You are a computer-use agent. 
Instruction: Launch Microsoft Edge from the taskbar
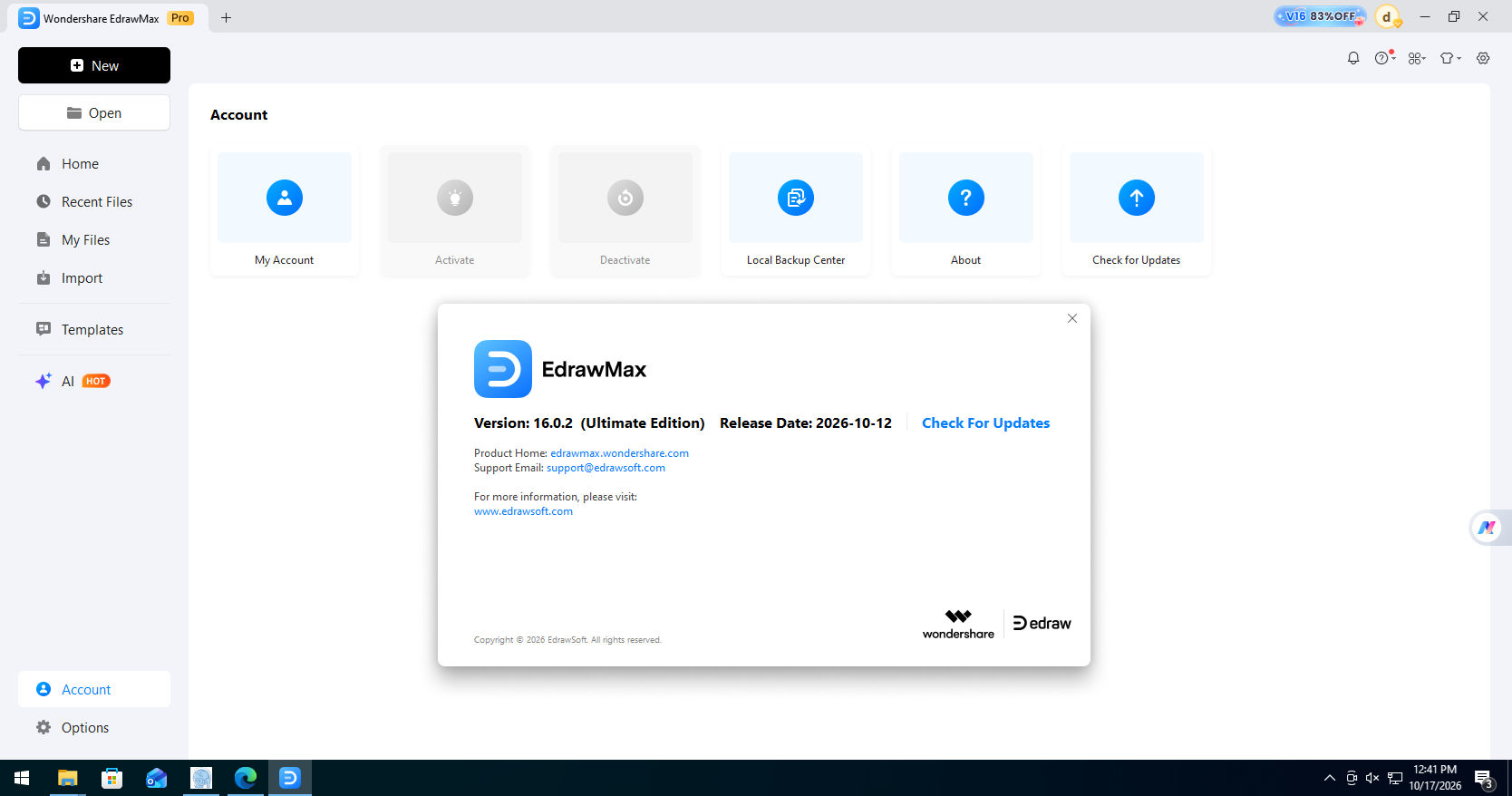[x=246, y=778]
